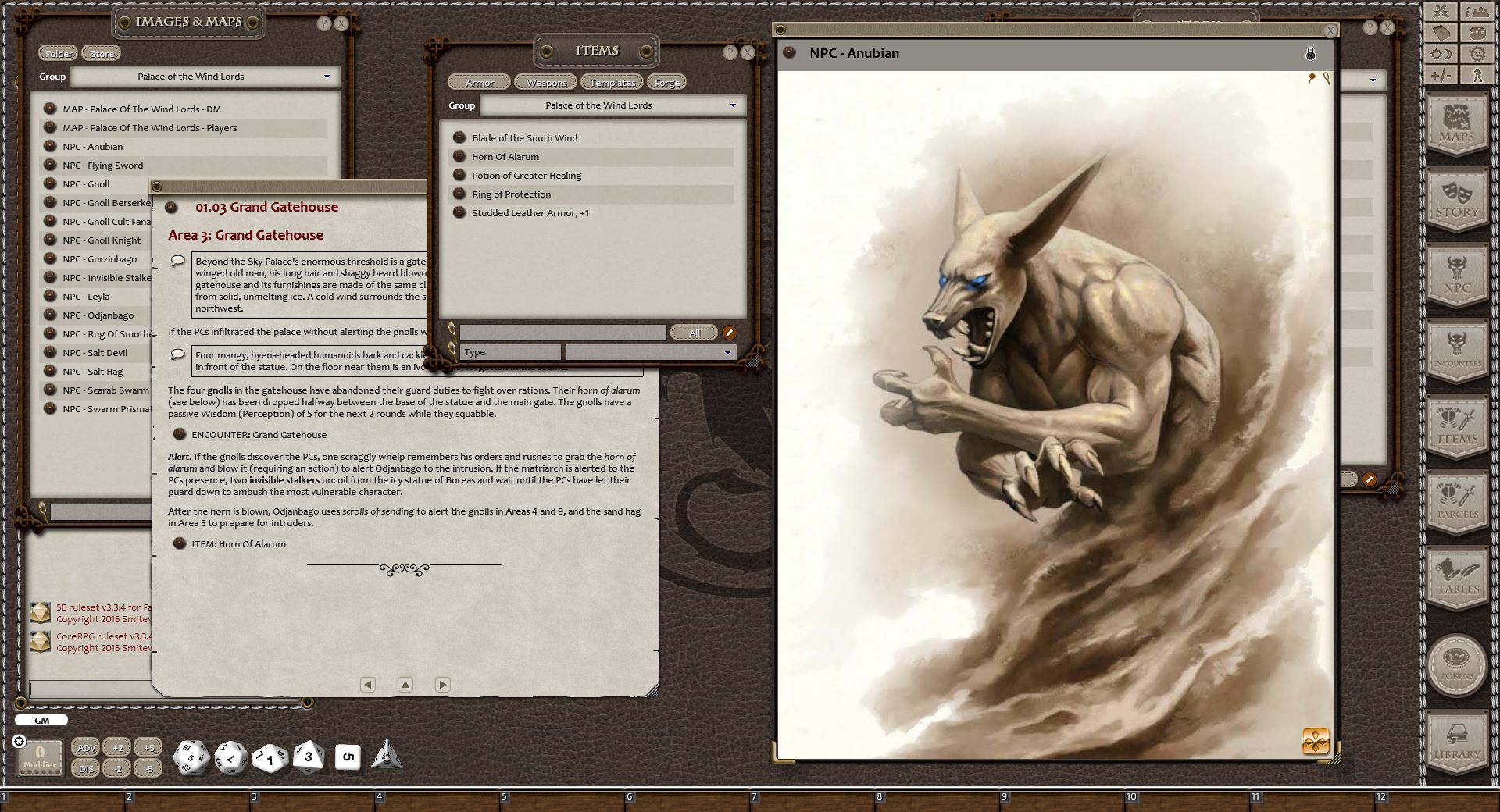The width and height of the screenshot is (1500, 812).
Task: Toggle day/night with the sun-moon icon
Action: coord(1442,54)
